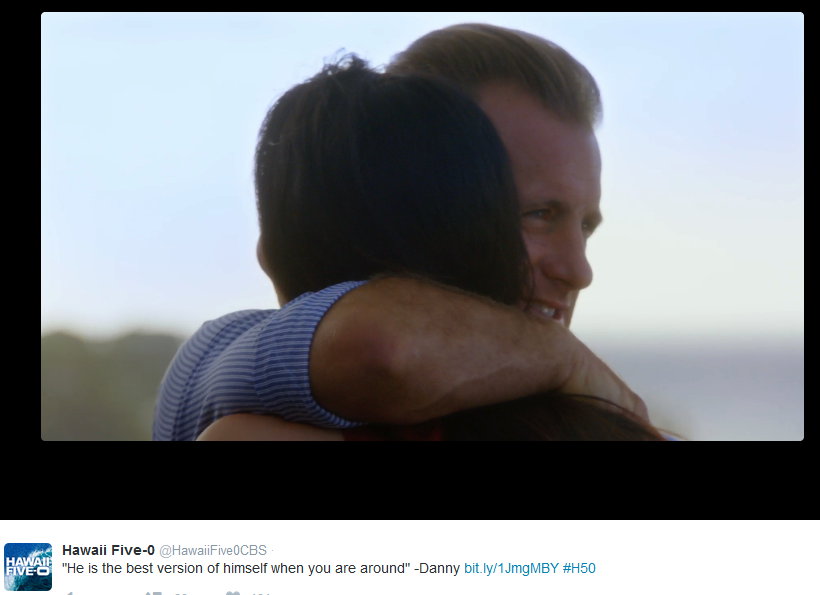Click the retweet icon below tweet

[x=153, y=593]
